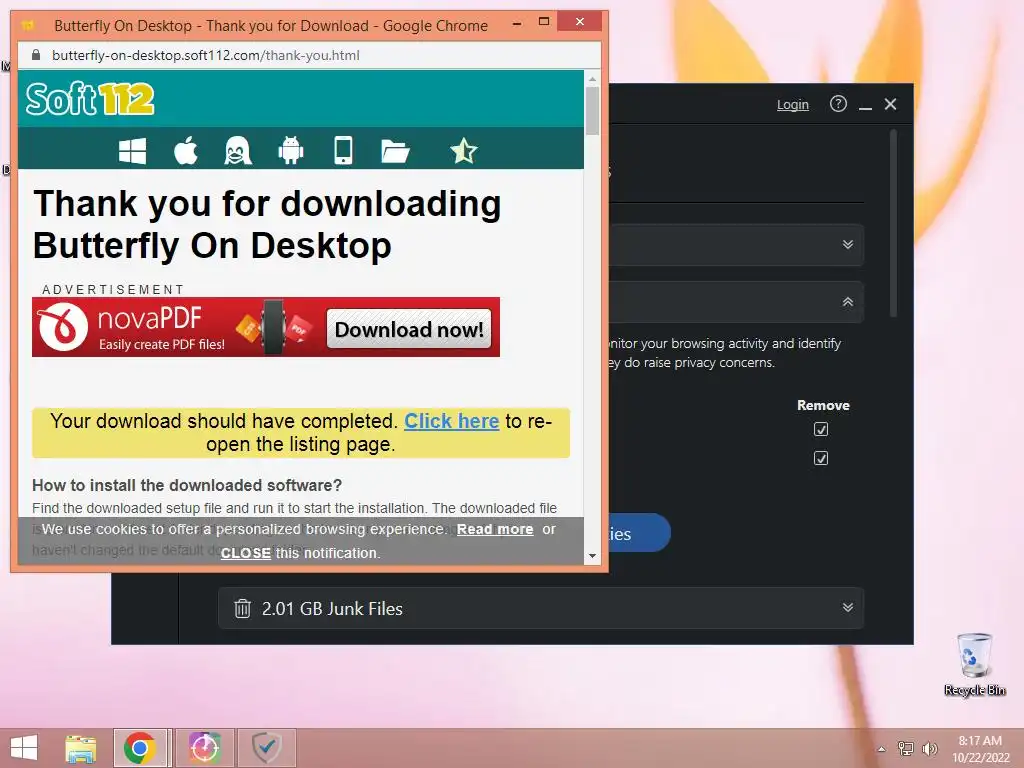Open the Apple Mac category icon
Viewport: 1024px width, 768px height.
(x=186, y=150)
